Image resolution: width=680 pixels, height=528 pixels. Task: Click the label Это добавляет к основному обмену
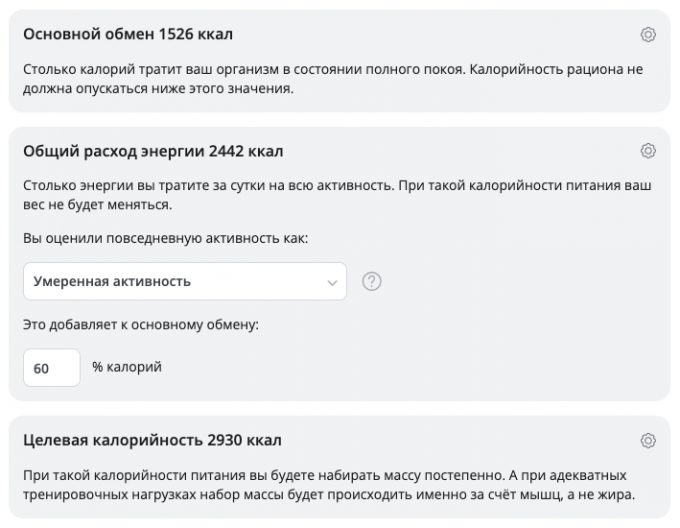140,325
